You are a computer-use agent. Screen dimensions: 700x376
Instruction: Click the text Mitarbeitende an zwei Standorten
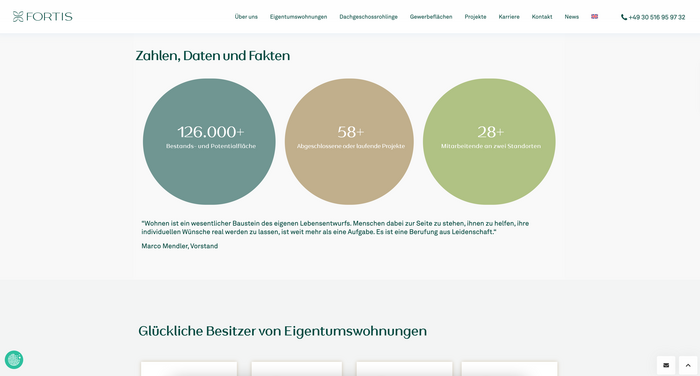click(491, 146)
